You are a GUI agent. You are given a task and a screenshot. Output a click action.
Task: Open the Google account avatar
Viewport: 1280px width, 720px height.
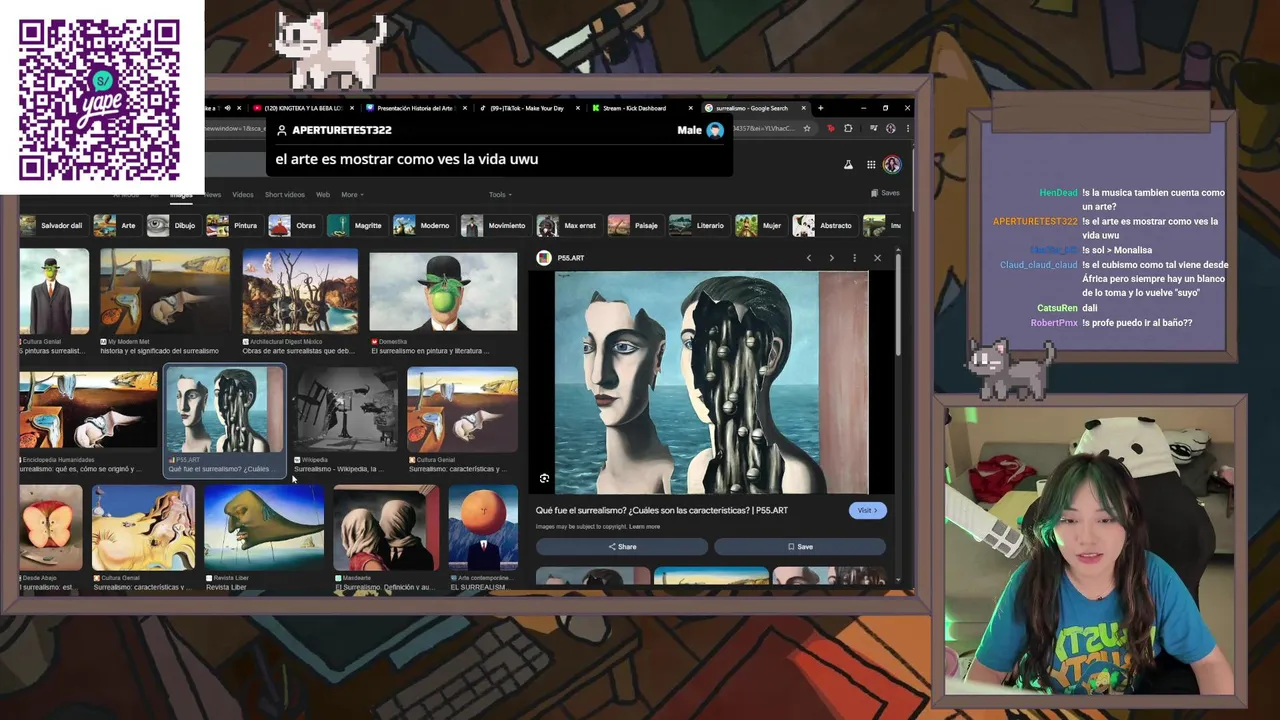click(x=892, y=165)
